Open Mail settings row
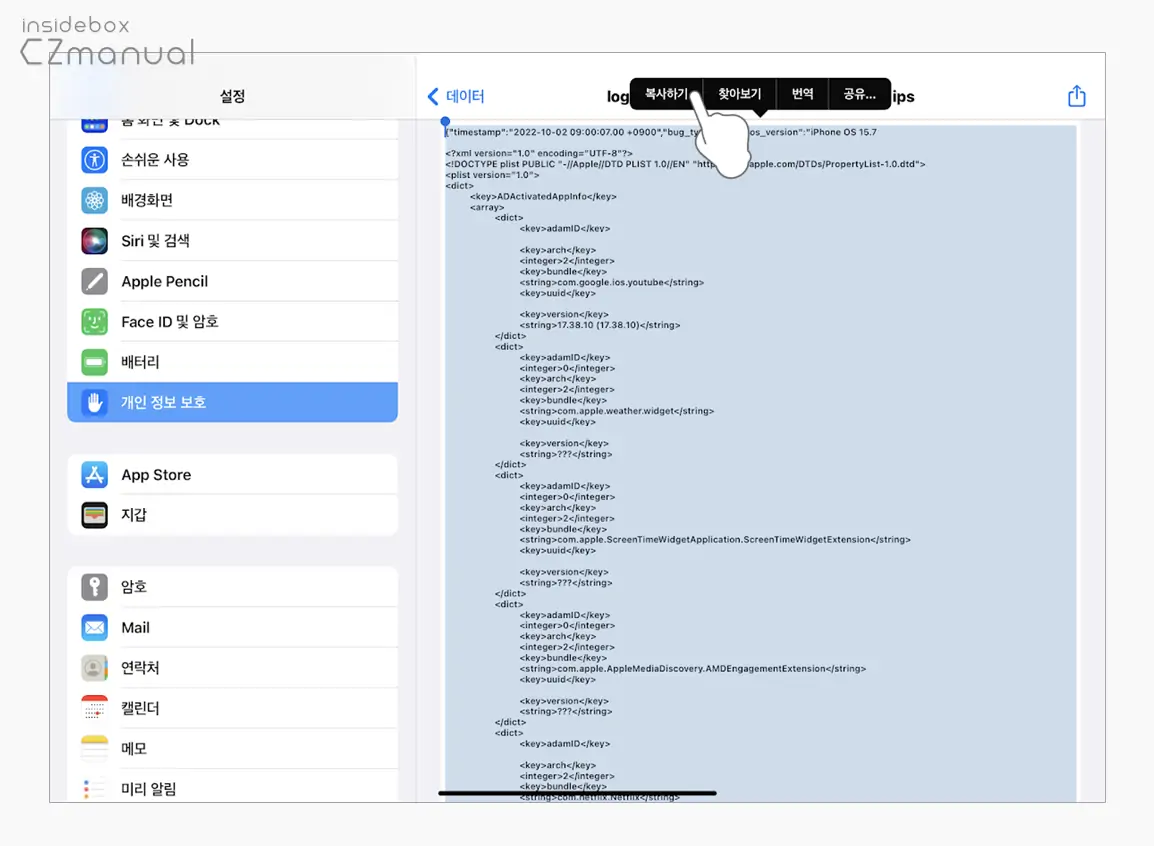Viewport: 1154px width, 846px height. click(233, 628)
